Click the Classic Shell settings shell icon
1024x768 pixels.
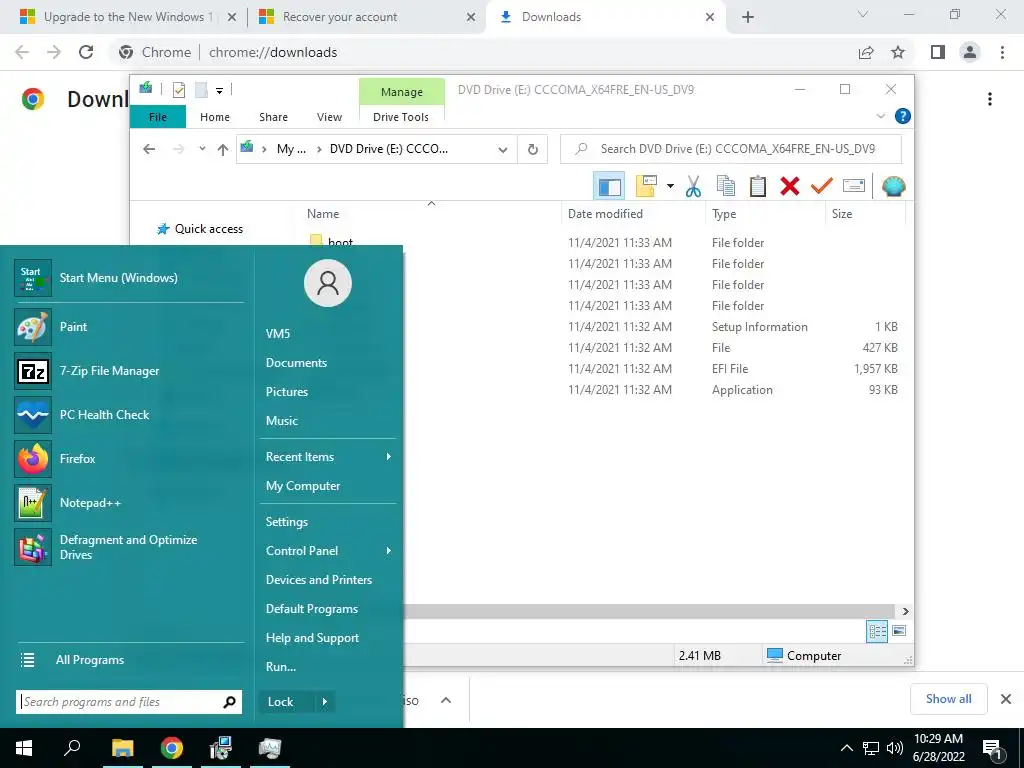pos(893,186)
